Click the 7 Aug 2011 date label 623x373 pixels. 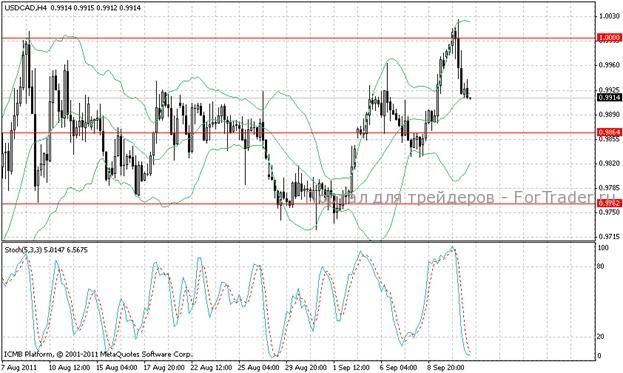[19, 367]
